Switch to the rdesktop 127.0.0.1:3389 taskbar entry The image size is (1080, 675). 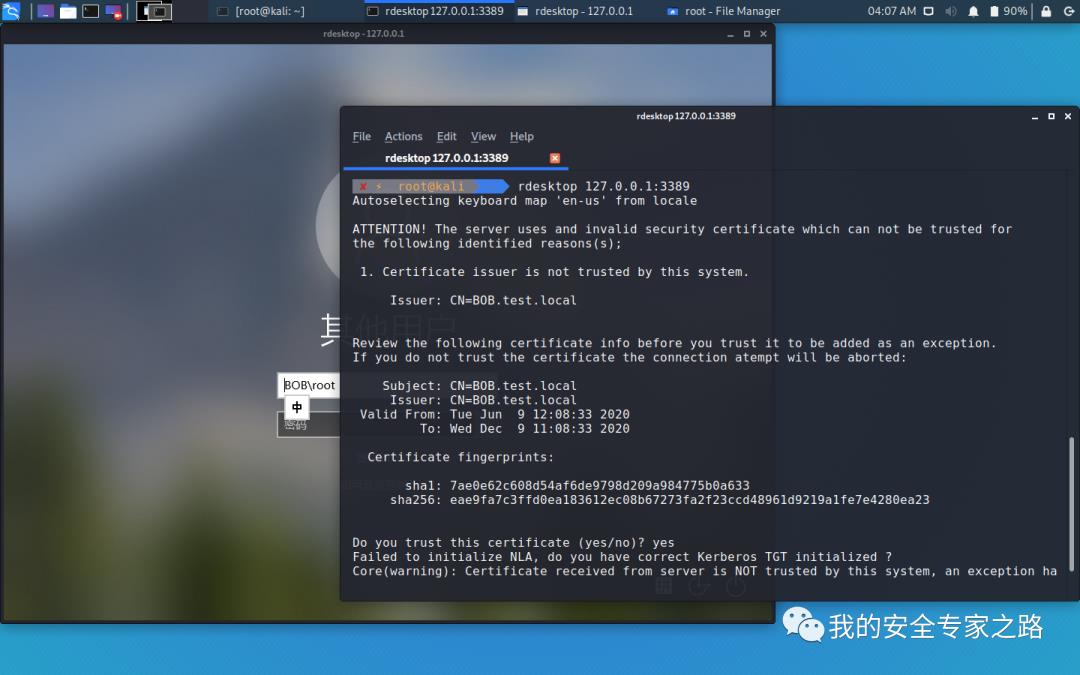tap(437, 11)
